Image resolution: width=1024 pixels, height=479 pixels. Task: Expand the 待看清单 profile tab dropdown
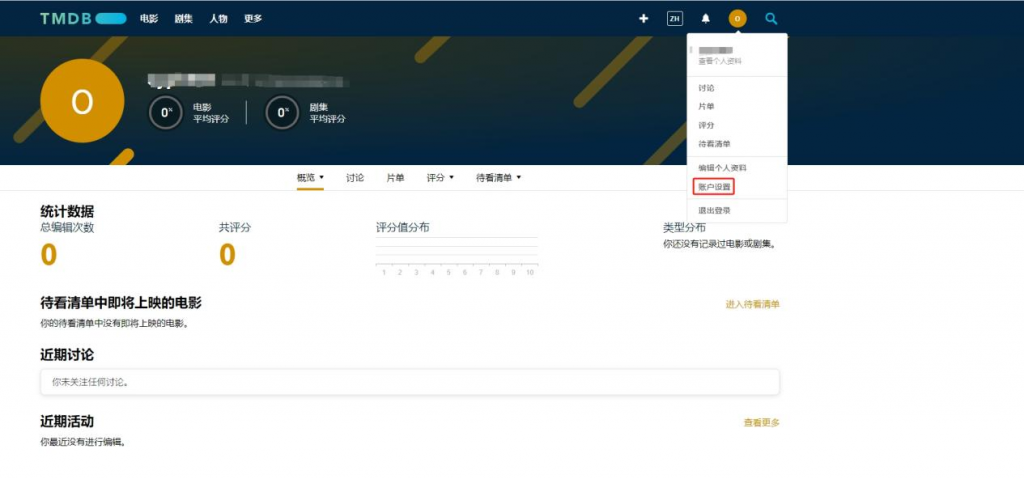tap(499, 178)
